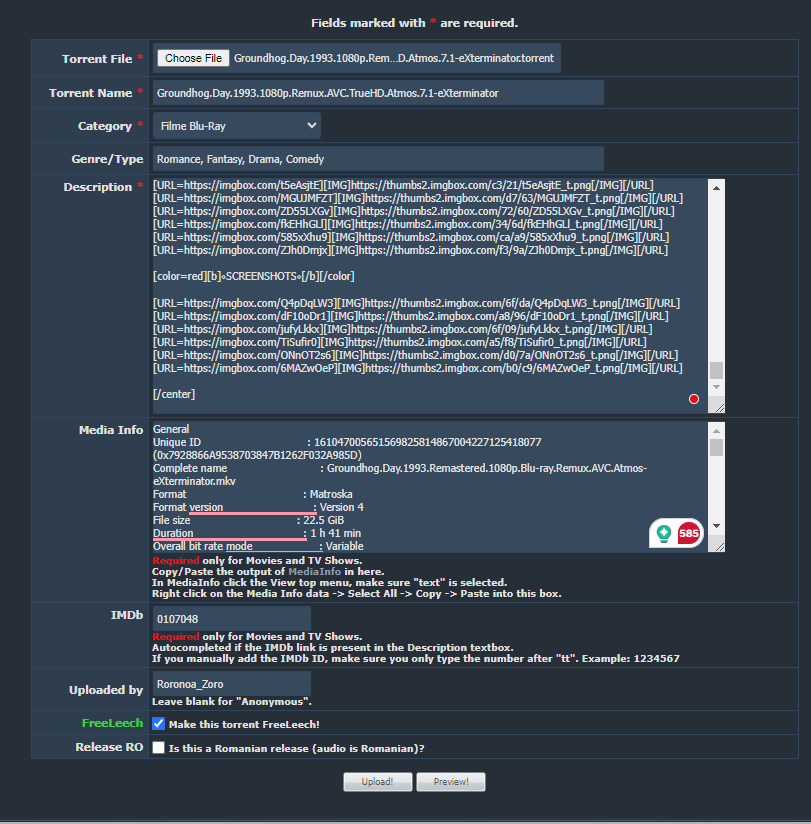Click Description textarea resize handle
Viewport: 811px width, 824px height.
point(717,406)
